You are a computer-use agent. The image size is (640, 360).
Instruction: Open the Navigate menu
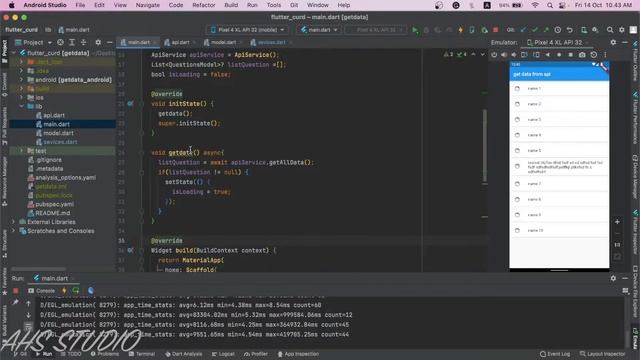(148, 5)
